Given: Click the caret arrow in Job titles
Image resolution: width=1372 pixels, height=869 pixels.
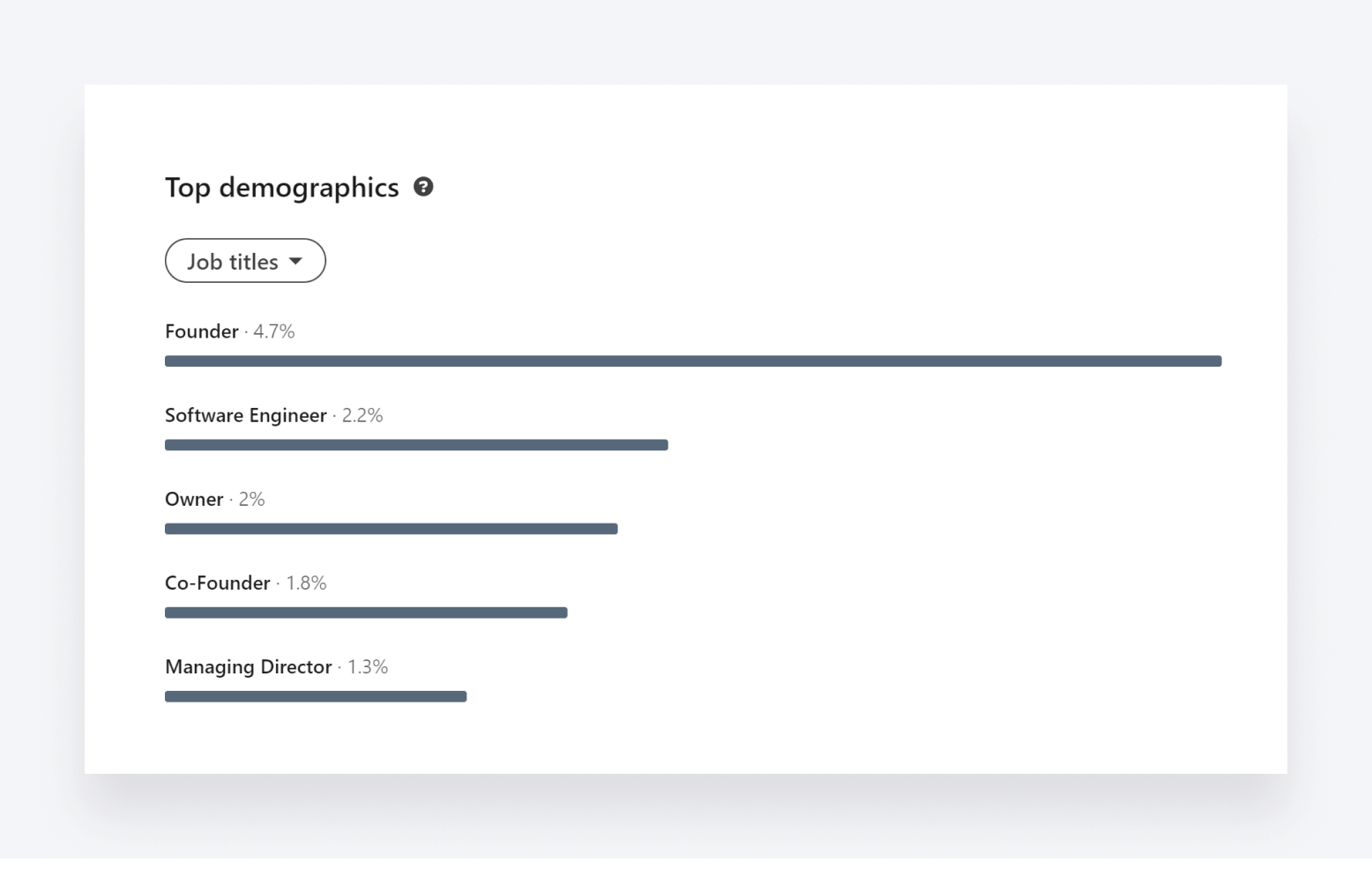Looking at the screenshot, I should coord(295,261).
